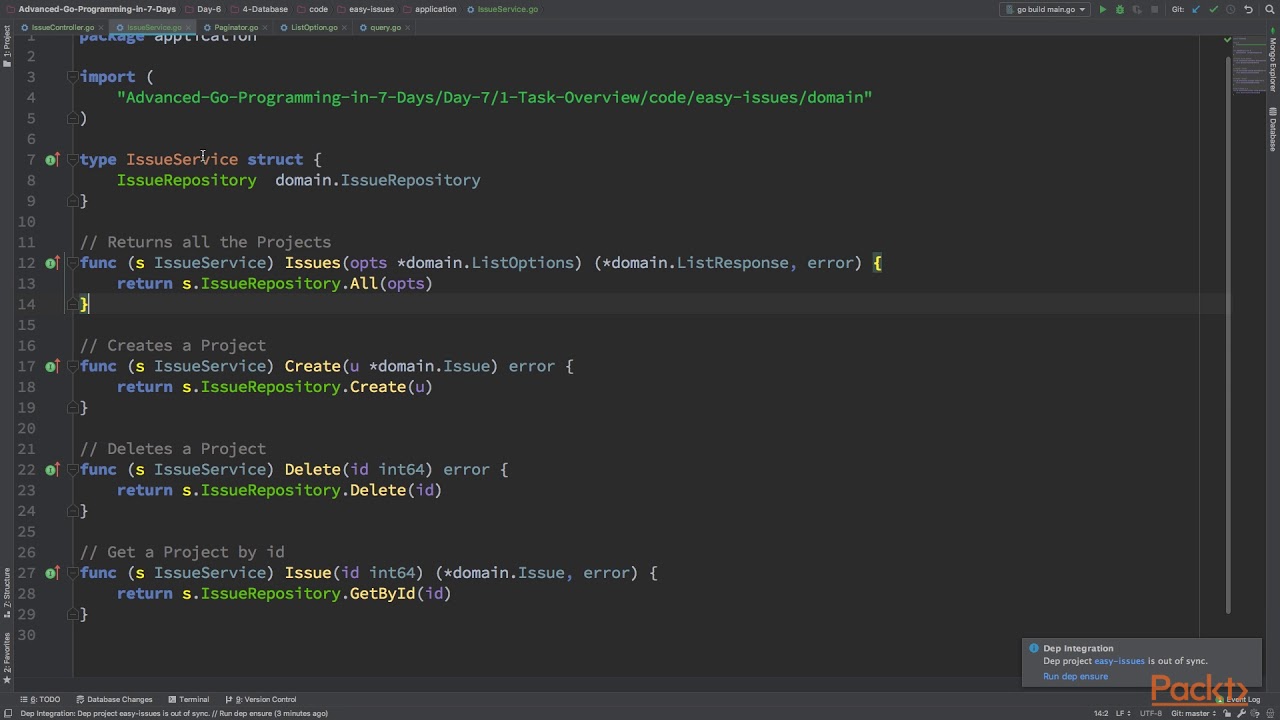Open the Version Control tool window
This screenshot has height=720, width=1280.
260,699
